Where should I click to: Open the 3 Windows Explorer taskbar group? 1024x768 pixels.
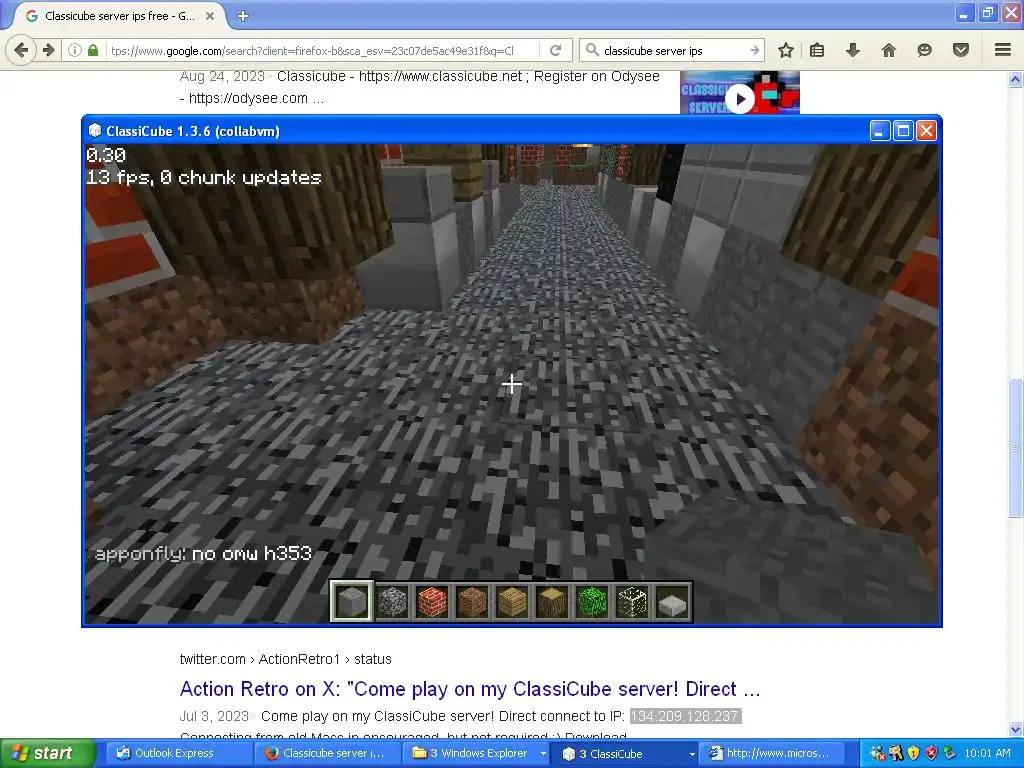click(x=475, y=753)
